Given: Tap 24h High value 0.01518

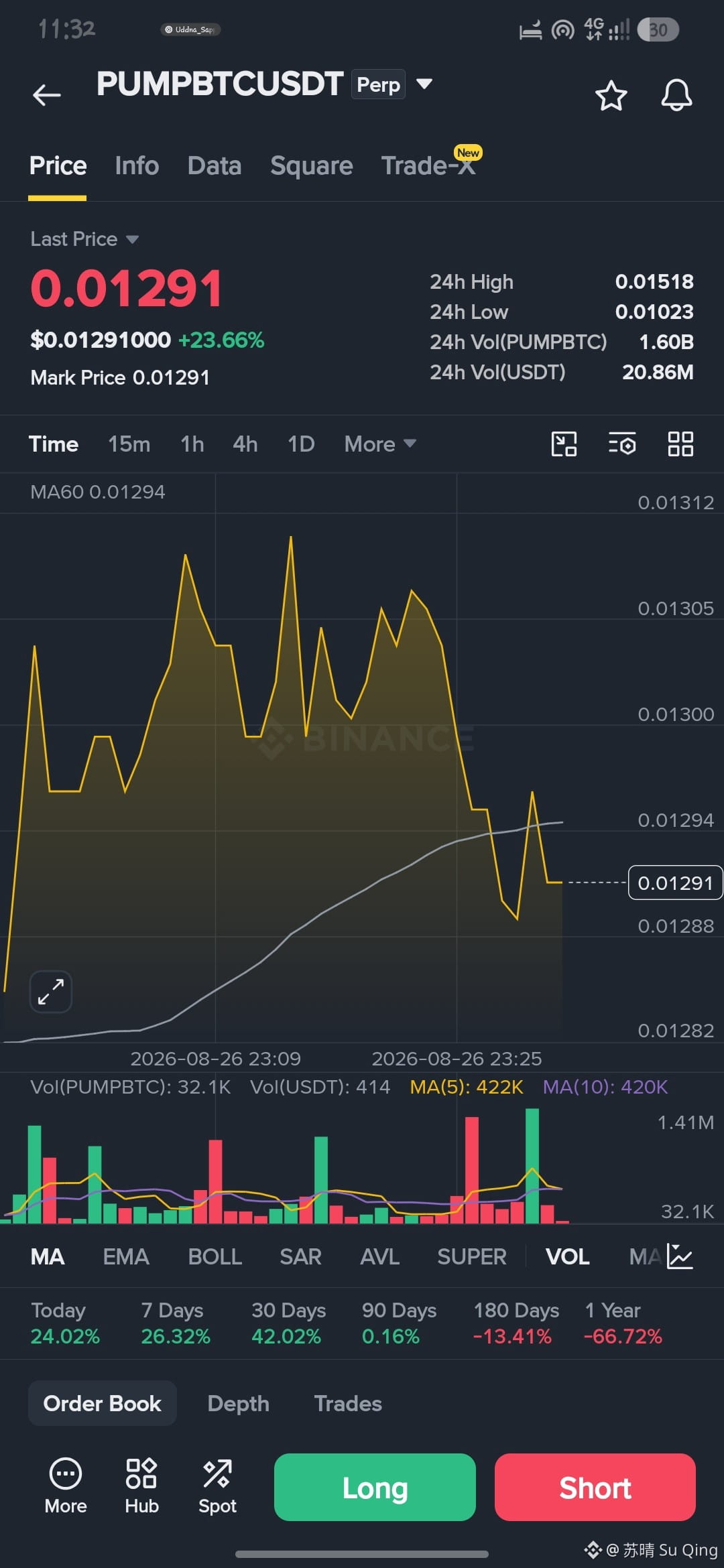Looking at the screenshot, I should pyautogui.click(x=654, y=281).
